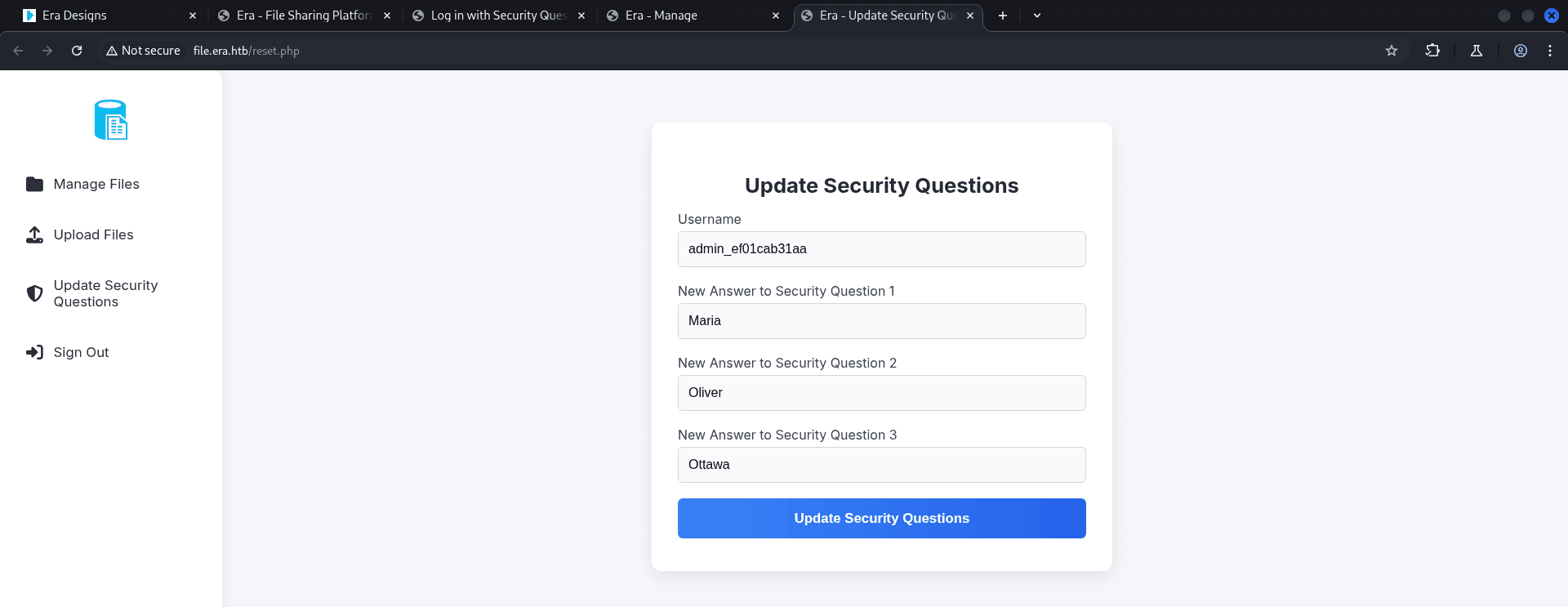Click the Not secure warning indicator
The height and width of the screenshot is (607, 1568).
point(143,51)
